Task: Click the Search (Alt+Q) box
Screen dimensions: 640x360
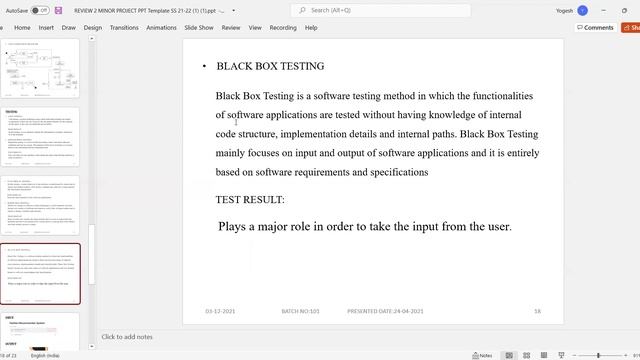Action: 381,10
